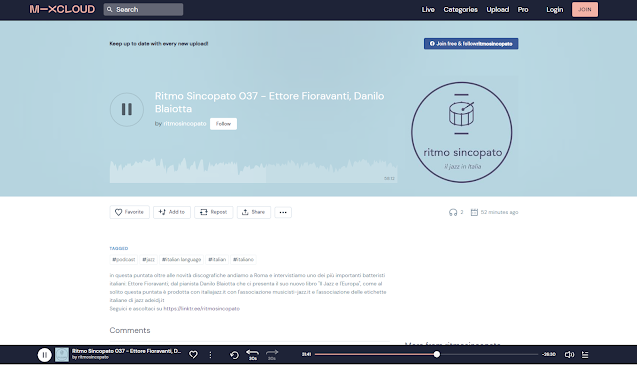Viewport: 637px width, 372px height.
Task: Open the Categories menu
Action: [460, 9]
